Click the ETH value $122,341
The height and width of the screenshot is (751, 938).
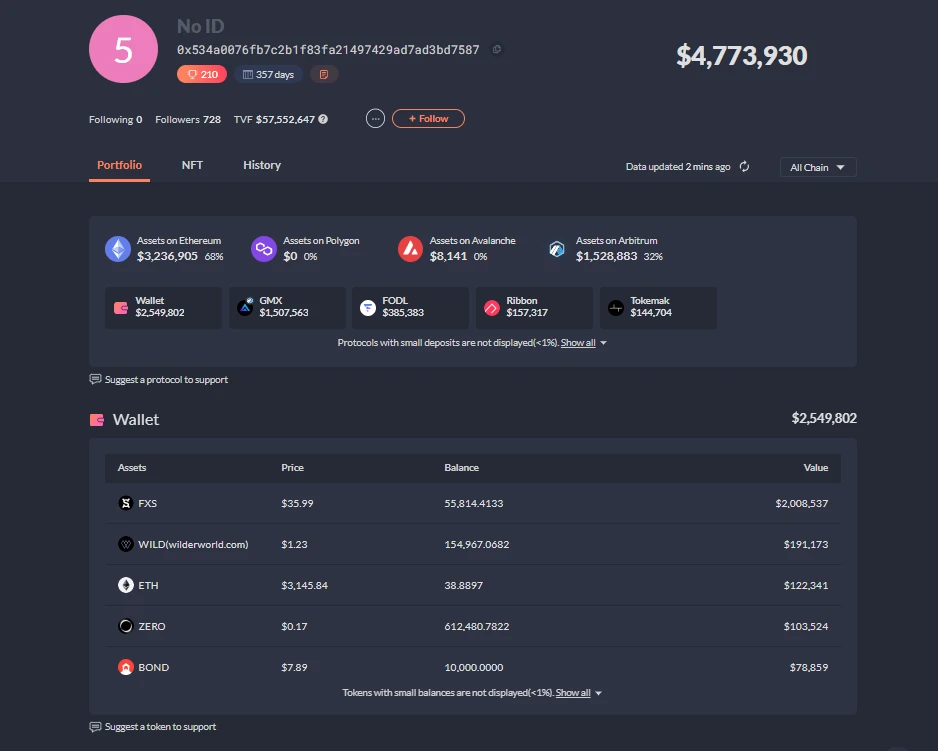806,585
